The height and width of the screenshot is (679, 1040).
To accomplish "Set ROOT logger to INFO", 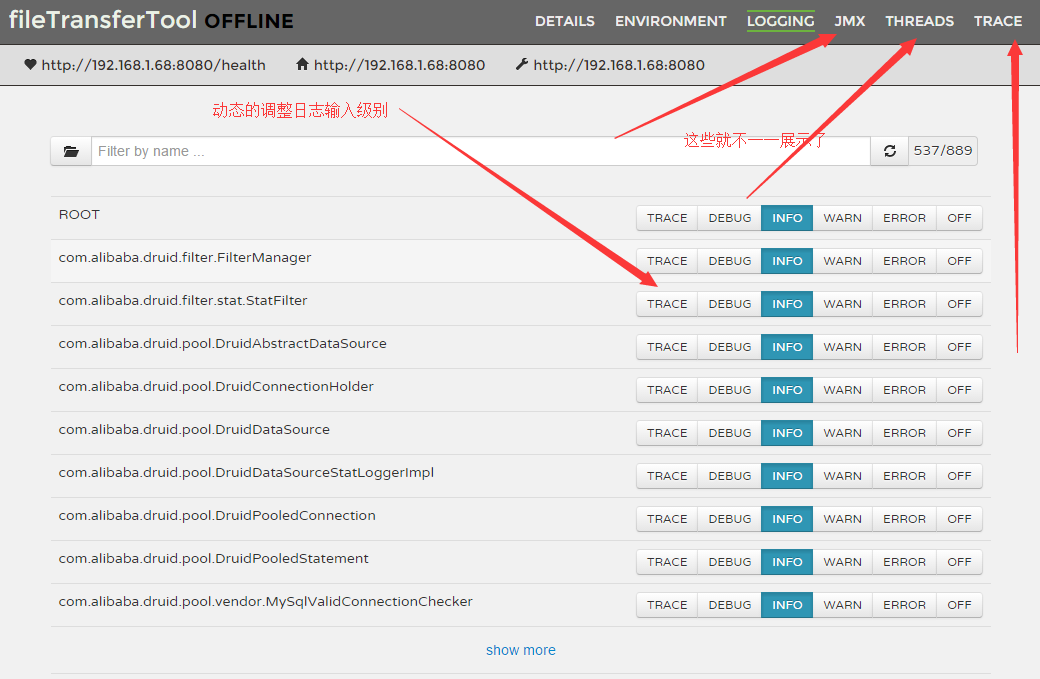I will pos(787,218).
